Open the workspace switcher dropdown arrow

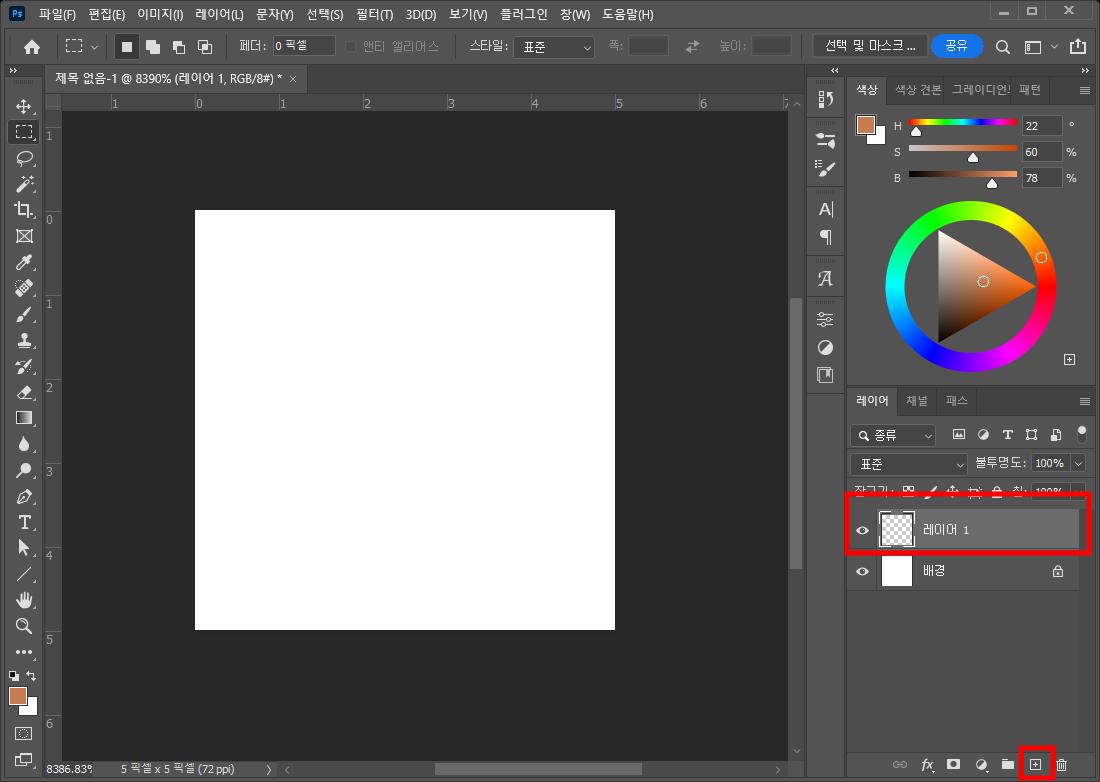pos(1054,47)
